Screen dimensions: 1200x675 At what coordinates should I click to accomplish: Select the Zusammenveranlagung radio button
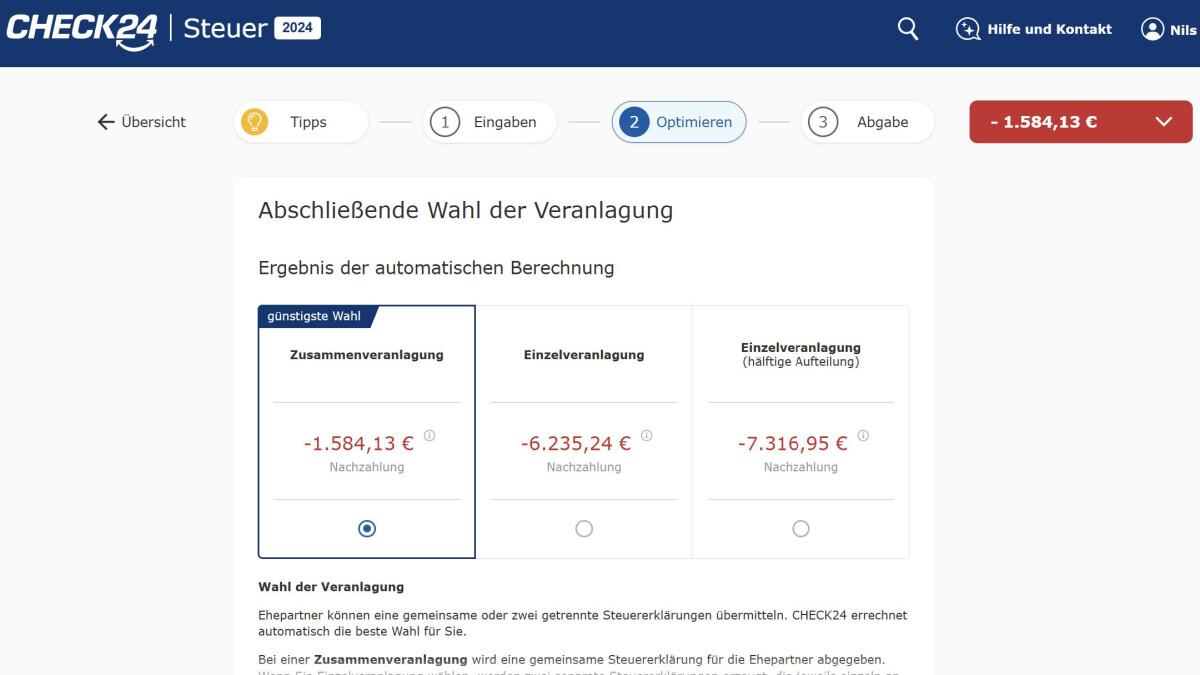pyautogui.click(x=366, y=528)
